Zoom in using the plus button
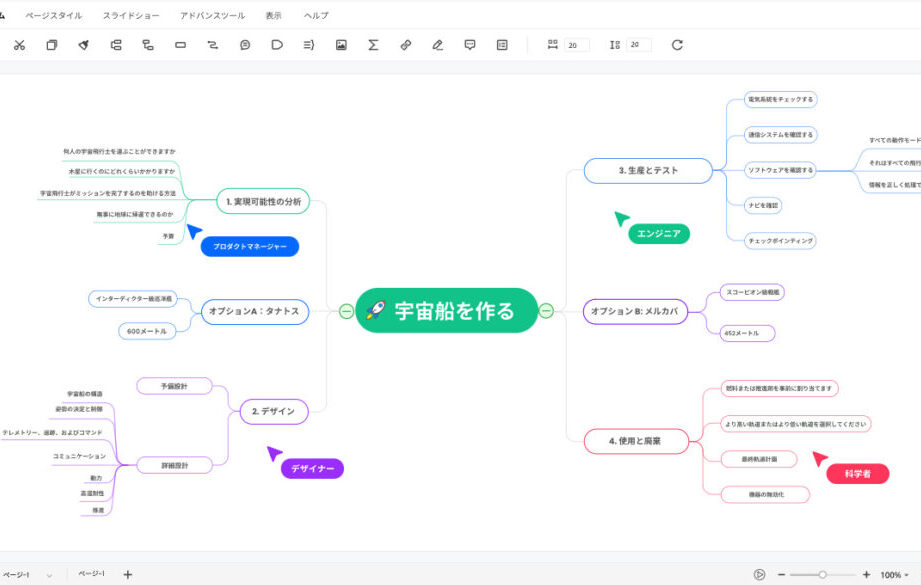This screenshot has width=921, height=585. click(866, 574)
